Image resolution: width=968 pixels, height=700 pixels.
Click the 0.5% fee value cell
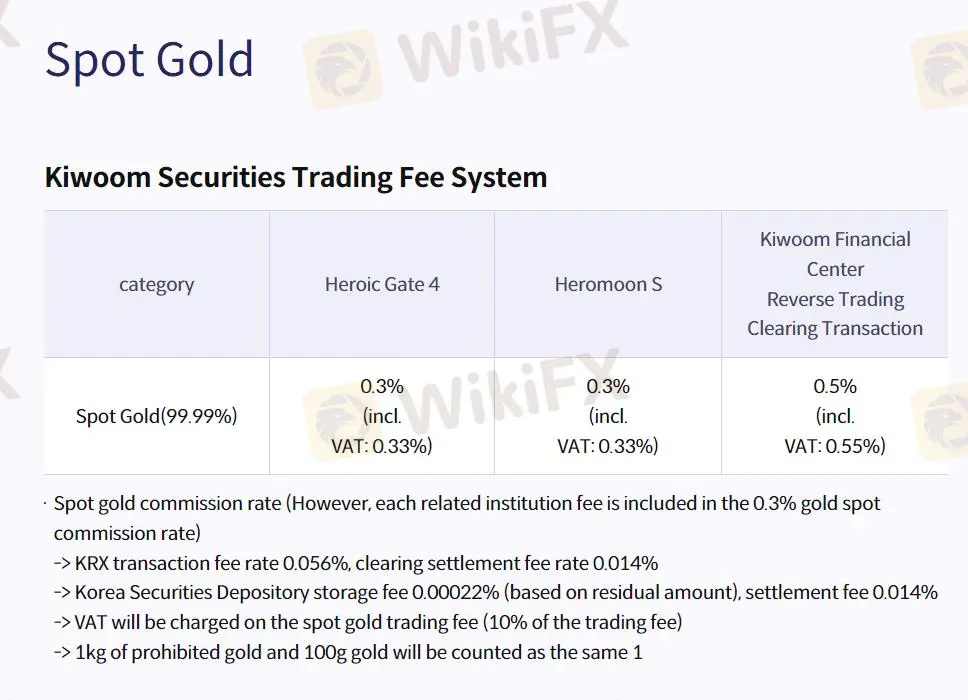pyautogui.click(x=835, y=386)
